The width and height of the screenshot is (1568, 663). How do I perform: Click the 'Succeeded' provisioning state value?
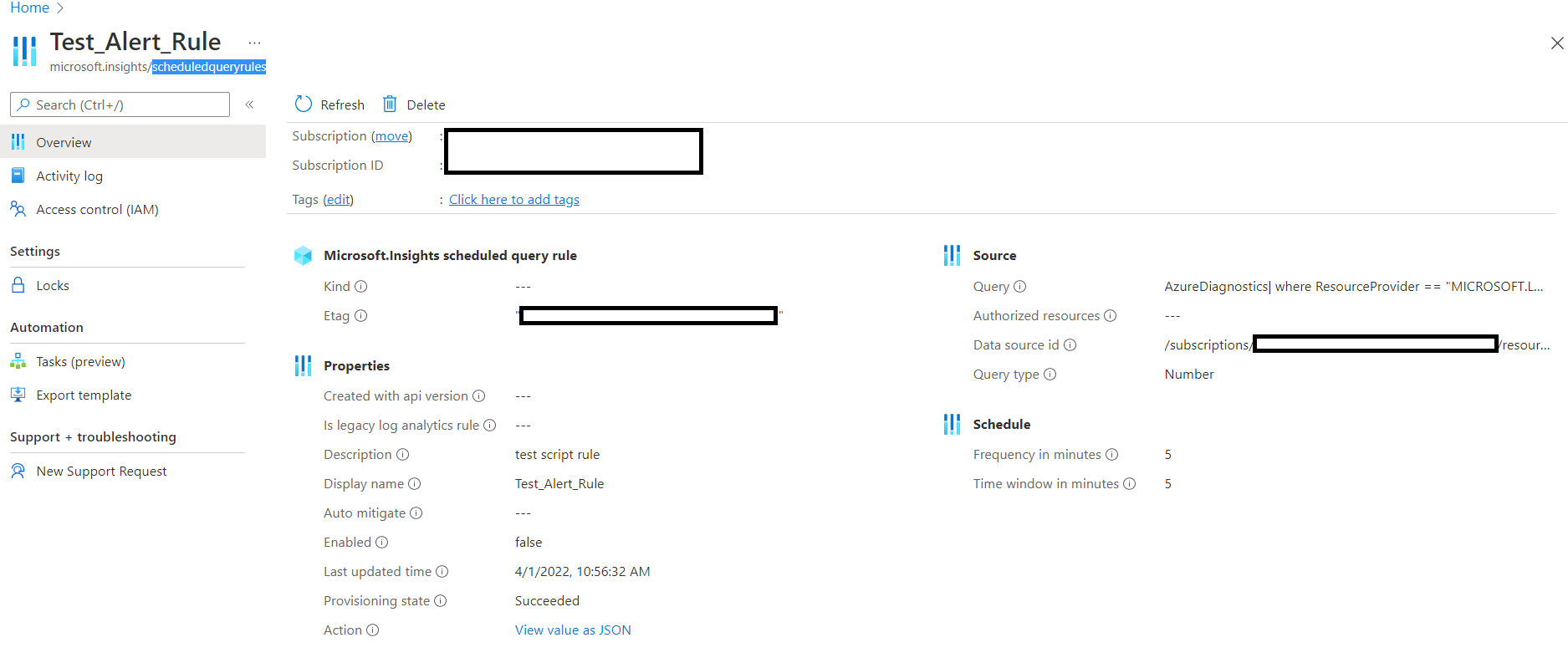point(547,600)
